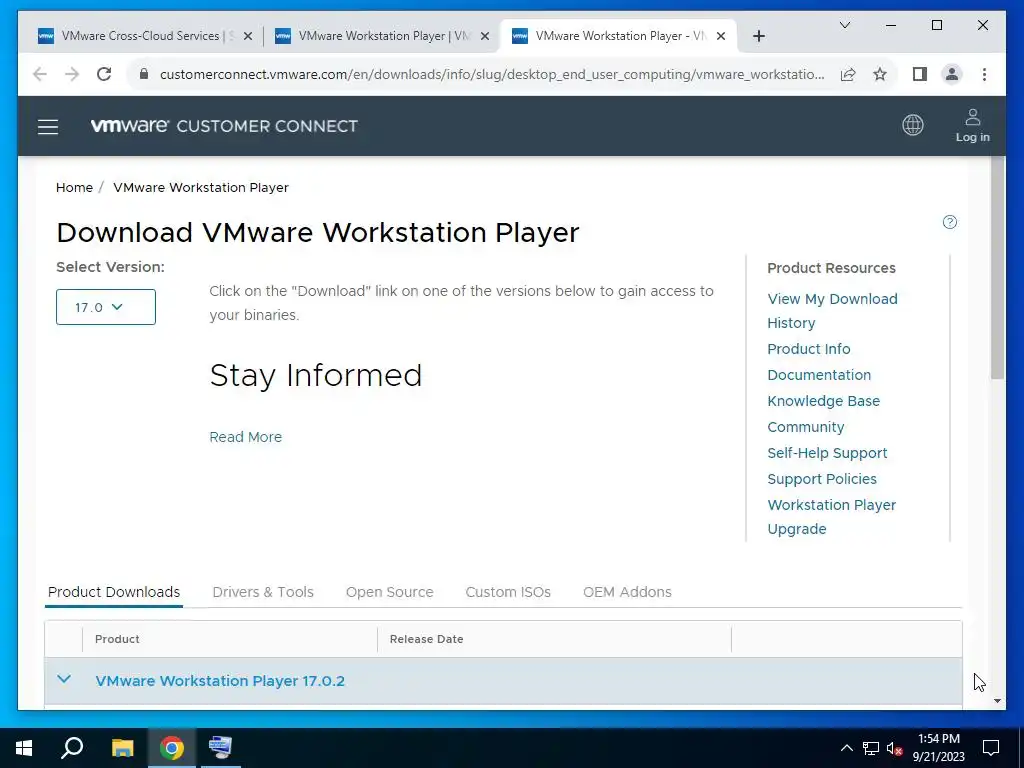
Task: Go back with the browser back arrow
Action: coord(40,74)
